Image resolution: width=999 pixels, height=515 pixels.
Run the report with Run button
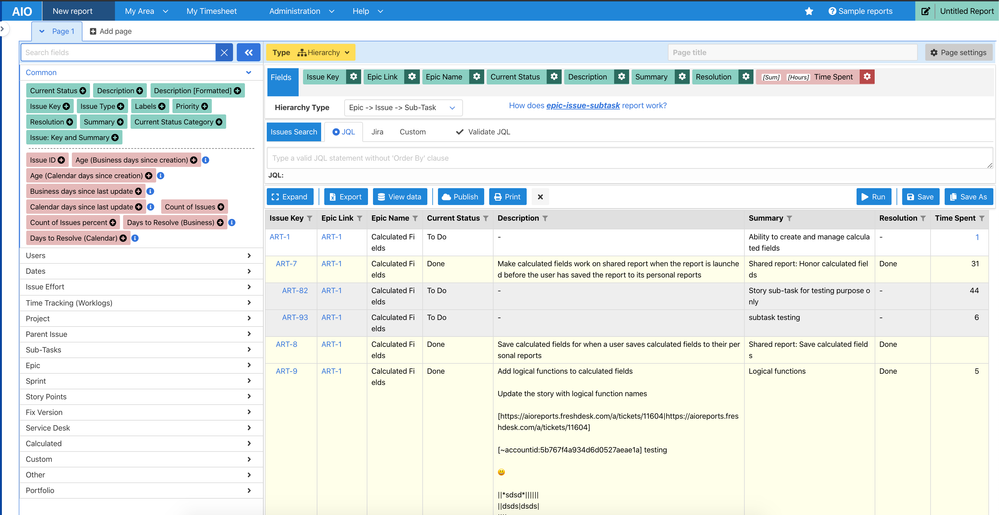point(873,197)
